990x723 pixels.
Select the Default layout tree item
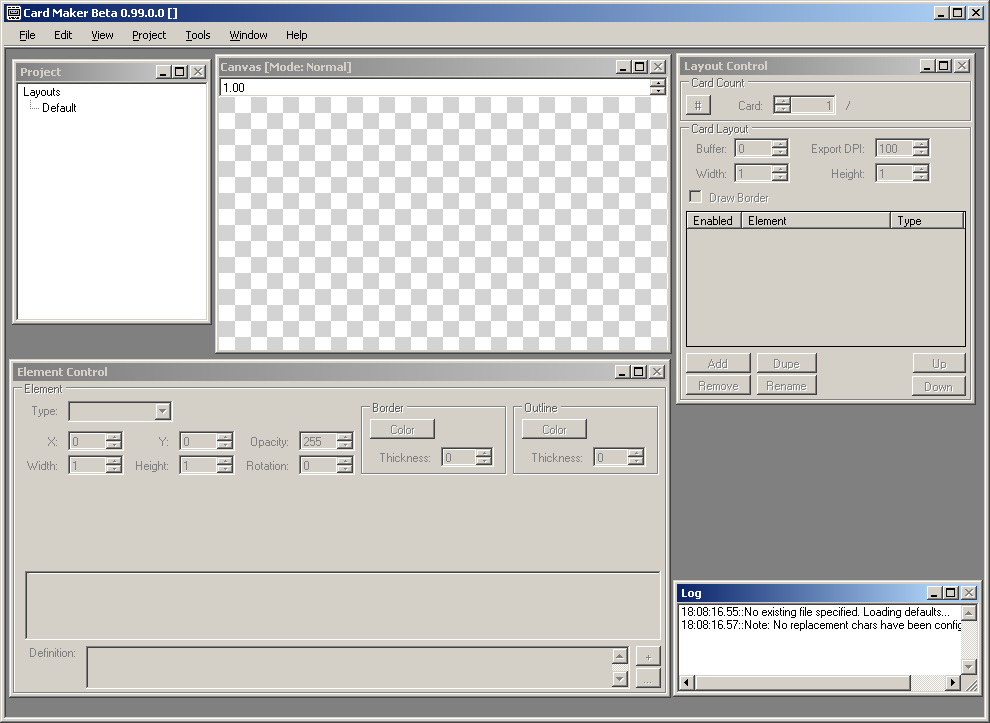pyautogui.click(x=59, y=108)
